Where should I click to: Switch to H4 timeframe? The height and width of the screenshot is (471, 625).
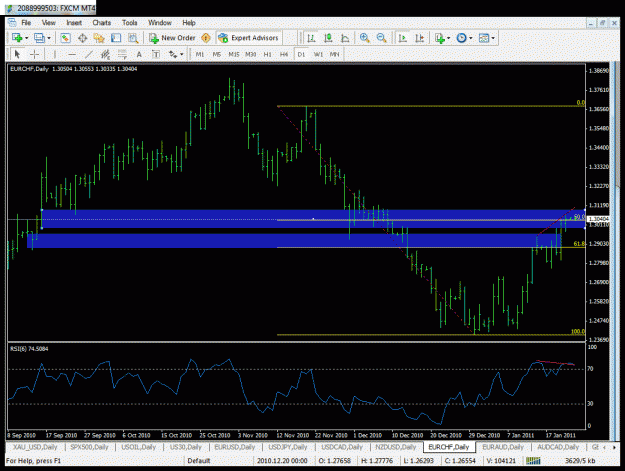284,54
